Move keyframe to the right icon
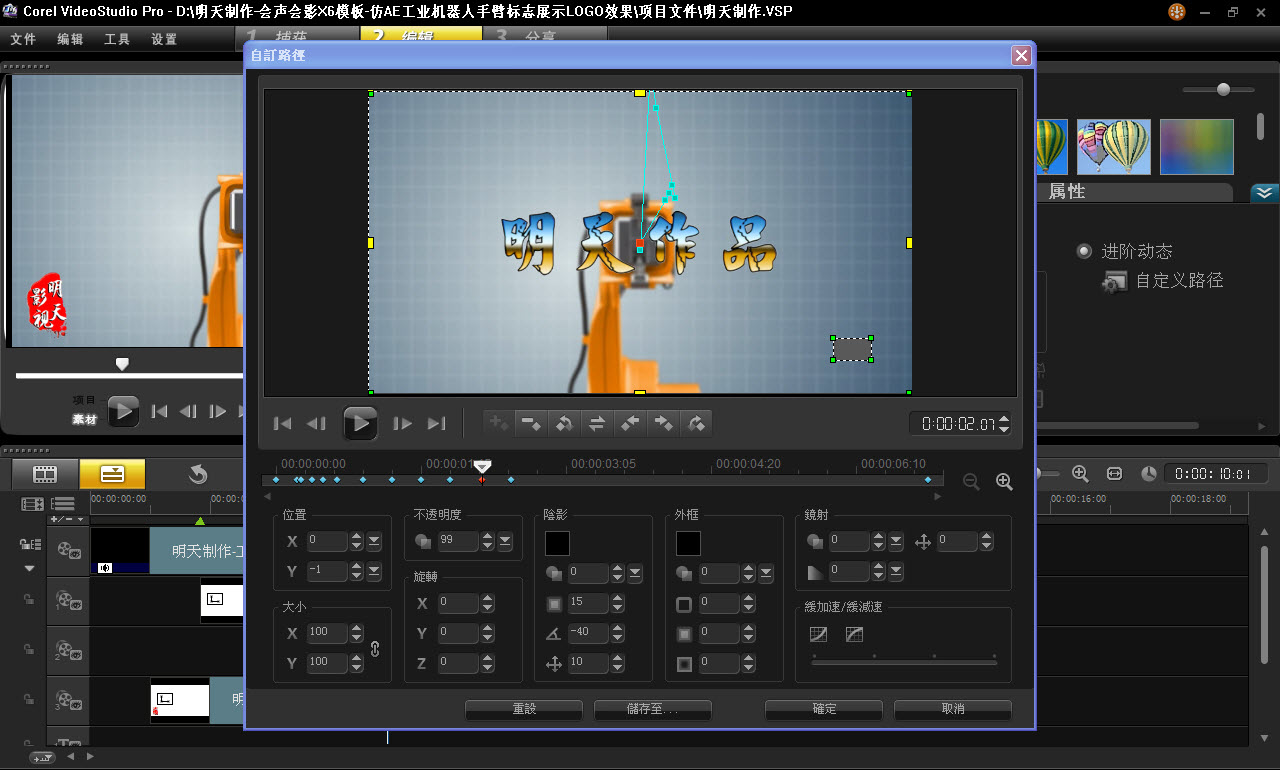 (x=663, y=424)
